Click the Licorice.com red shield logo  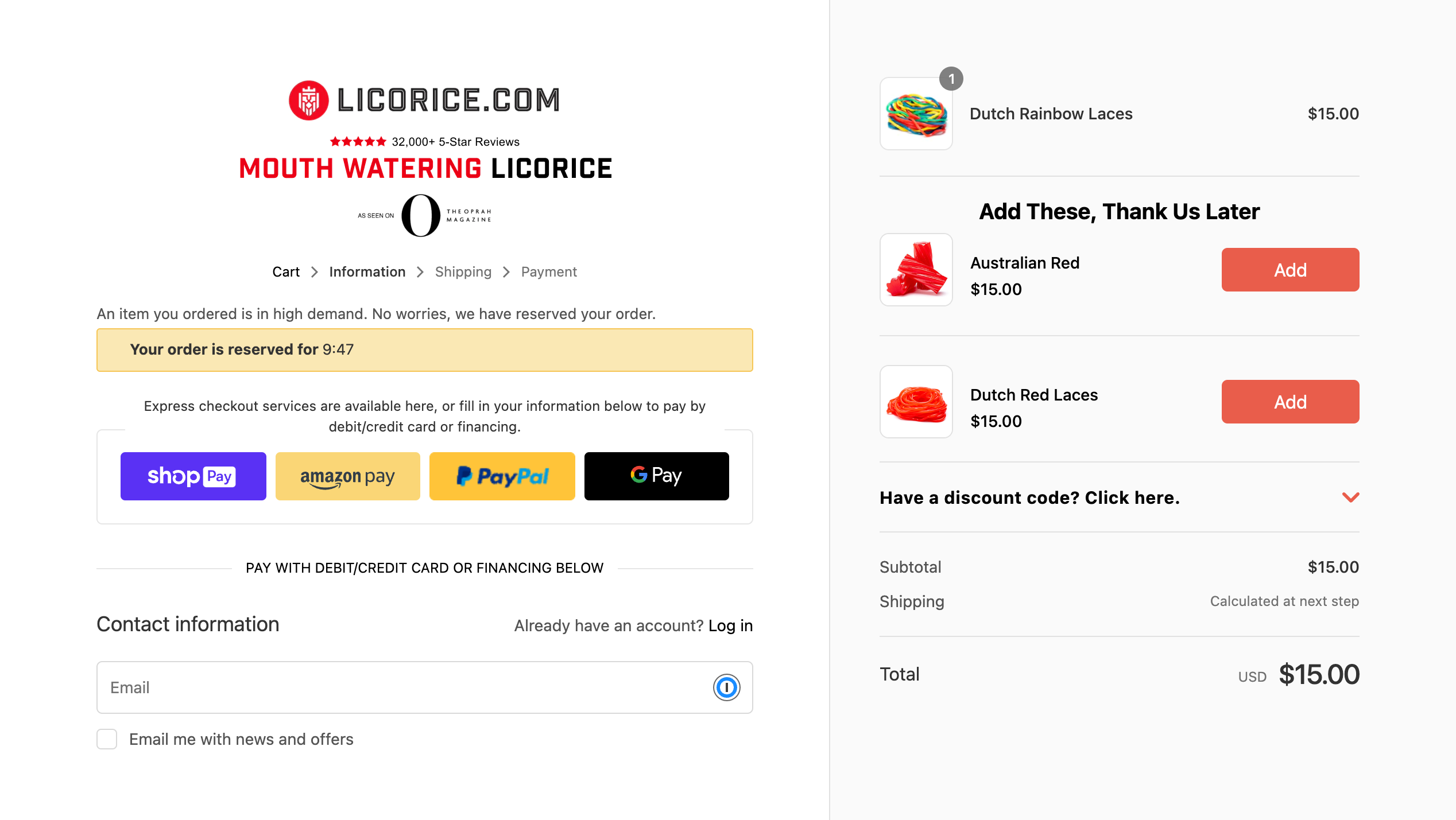click(308, 100)
